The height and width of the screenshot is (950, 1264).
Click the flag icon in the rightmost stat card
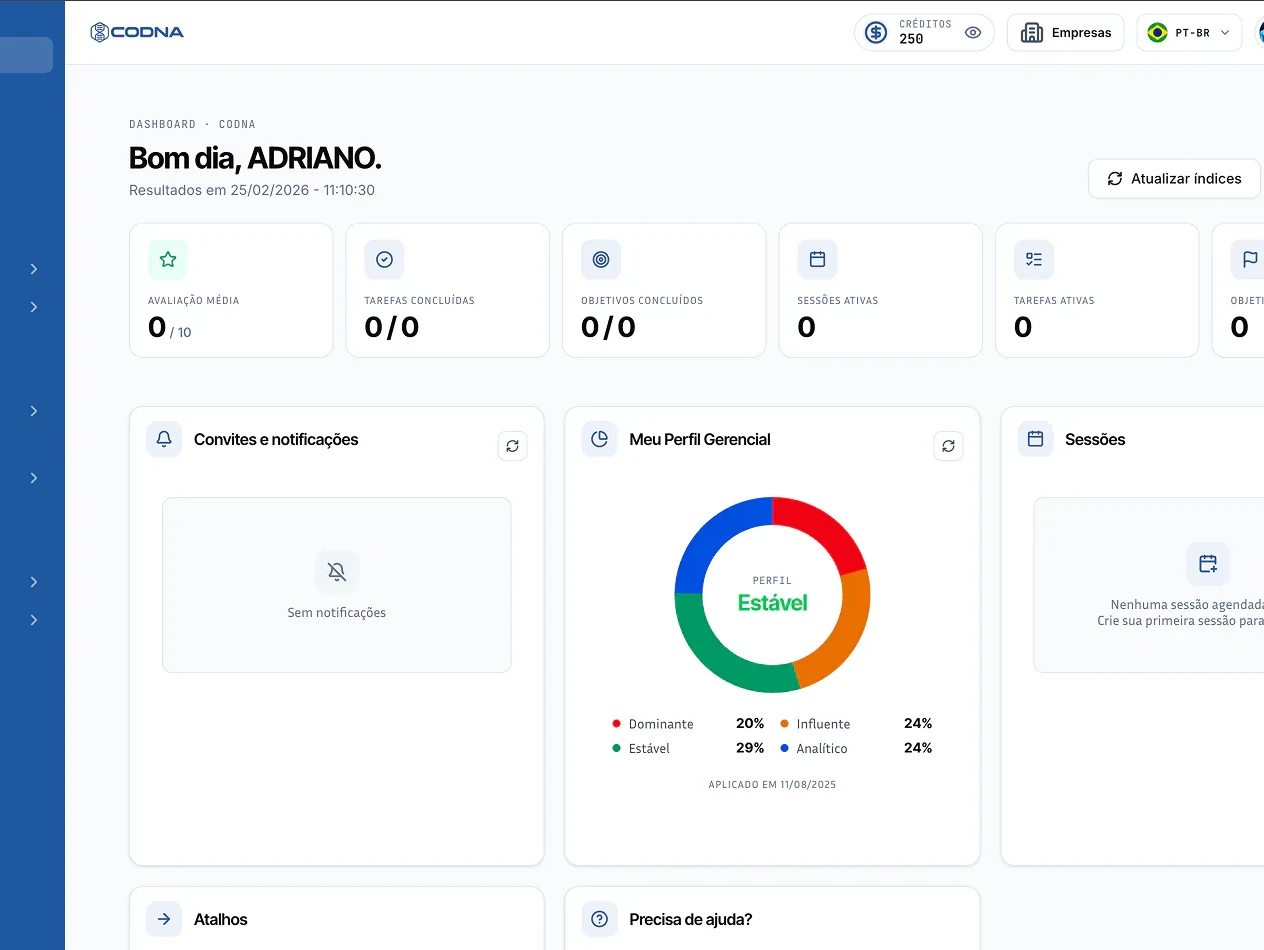tap(1249, 259)
